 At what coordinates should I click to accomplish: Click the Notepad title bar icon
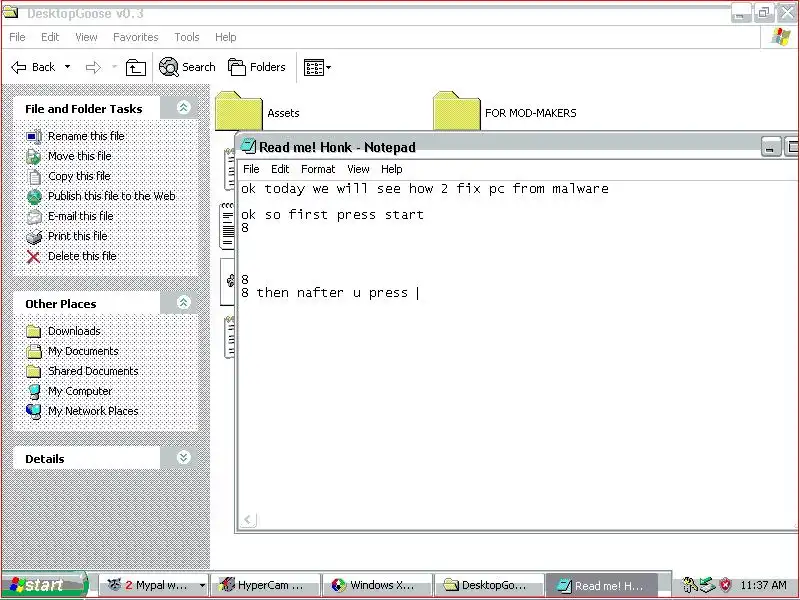(248, 147)
